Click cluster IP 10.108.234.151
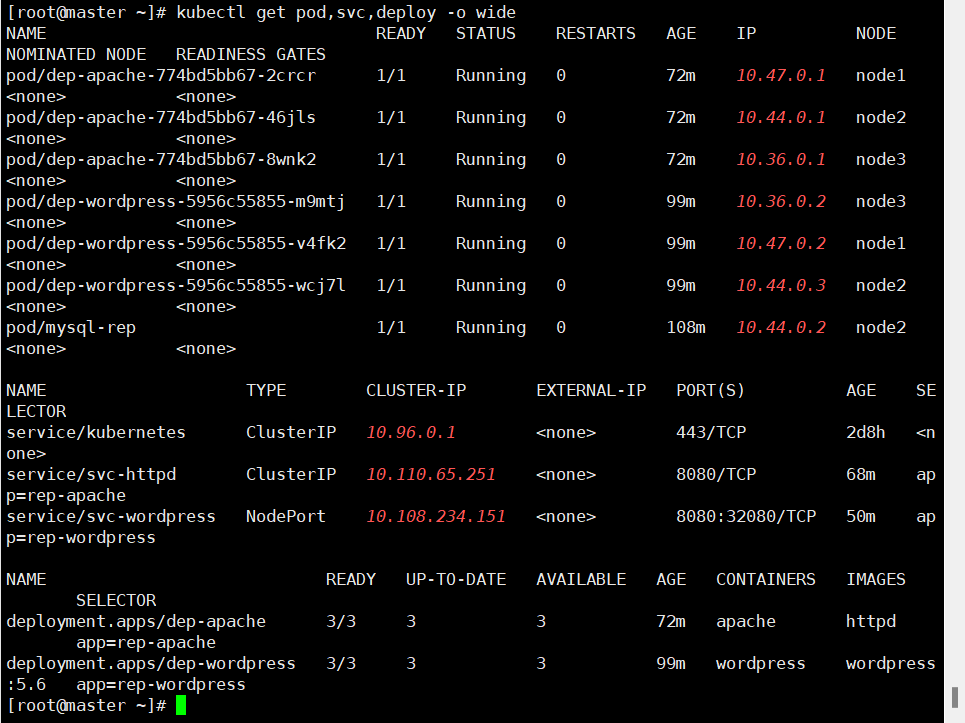This screenshot has height=723, width=965. click(436, 516)
